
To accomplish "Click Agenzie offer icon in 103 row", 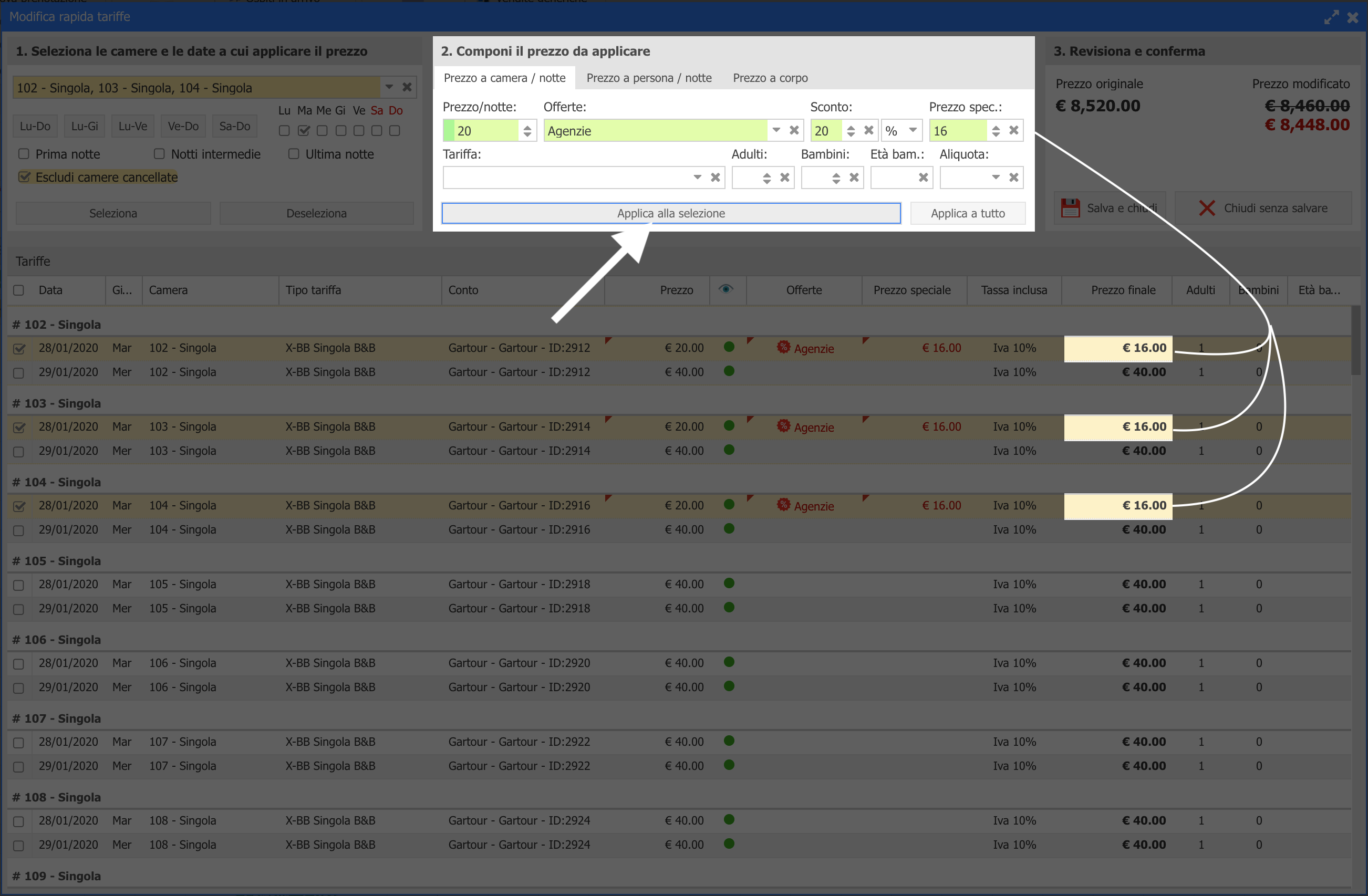I will tap(783, 426).
